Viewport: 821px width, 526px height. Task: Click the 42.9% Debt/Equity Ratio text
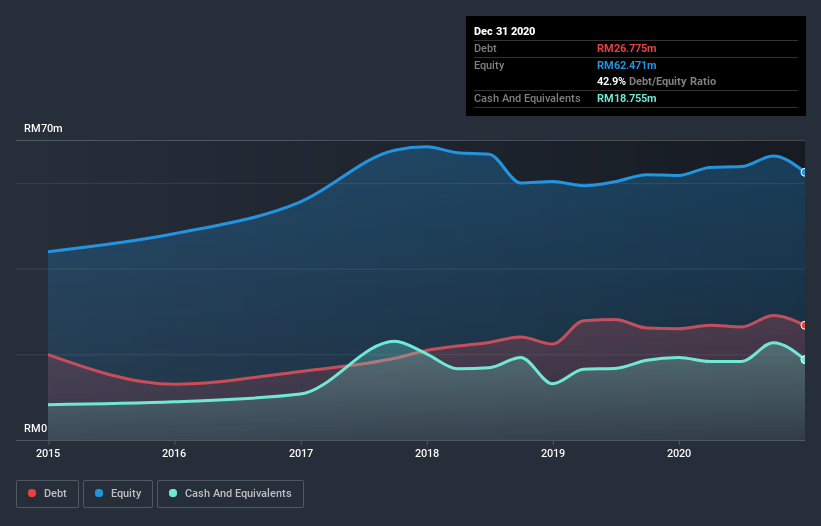pos(656,81)
